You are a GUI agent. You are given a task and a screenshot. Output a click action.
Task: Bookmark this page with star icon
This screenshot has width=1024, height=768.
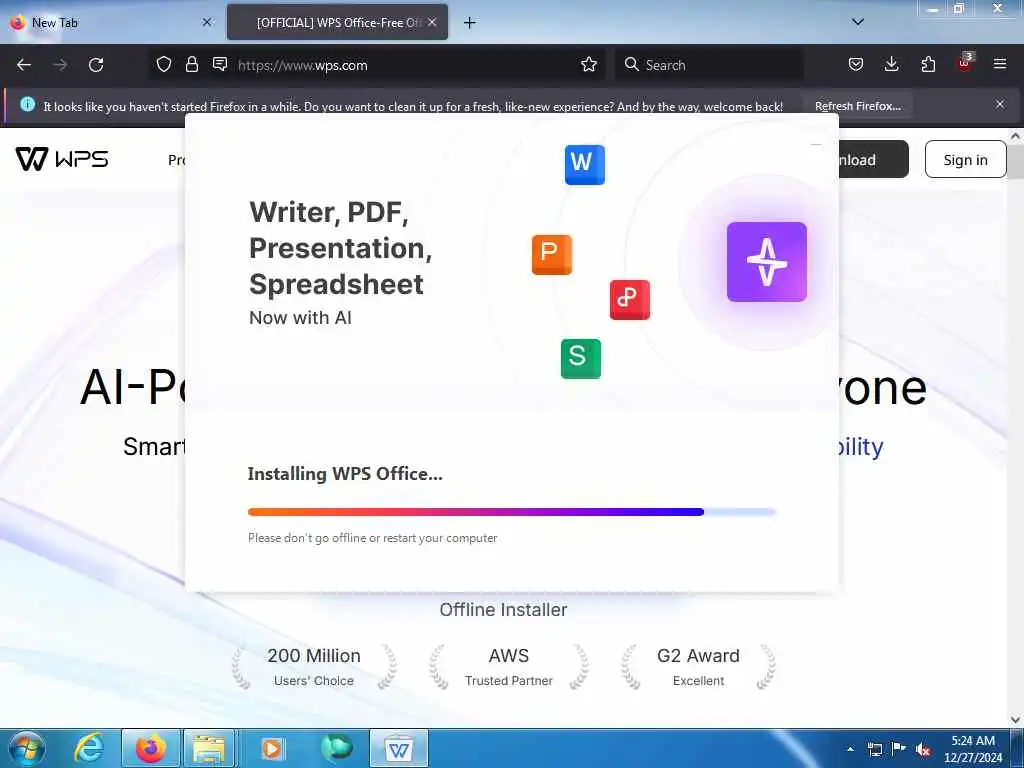pos(589,65)
